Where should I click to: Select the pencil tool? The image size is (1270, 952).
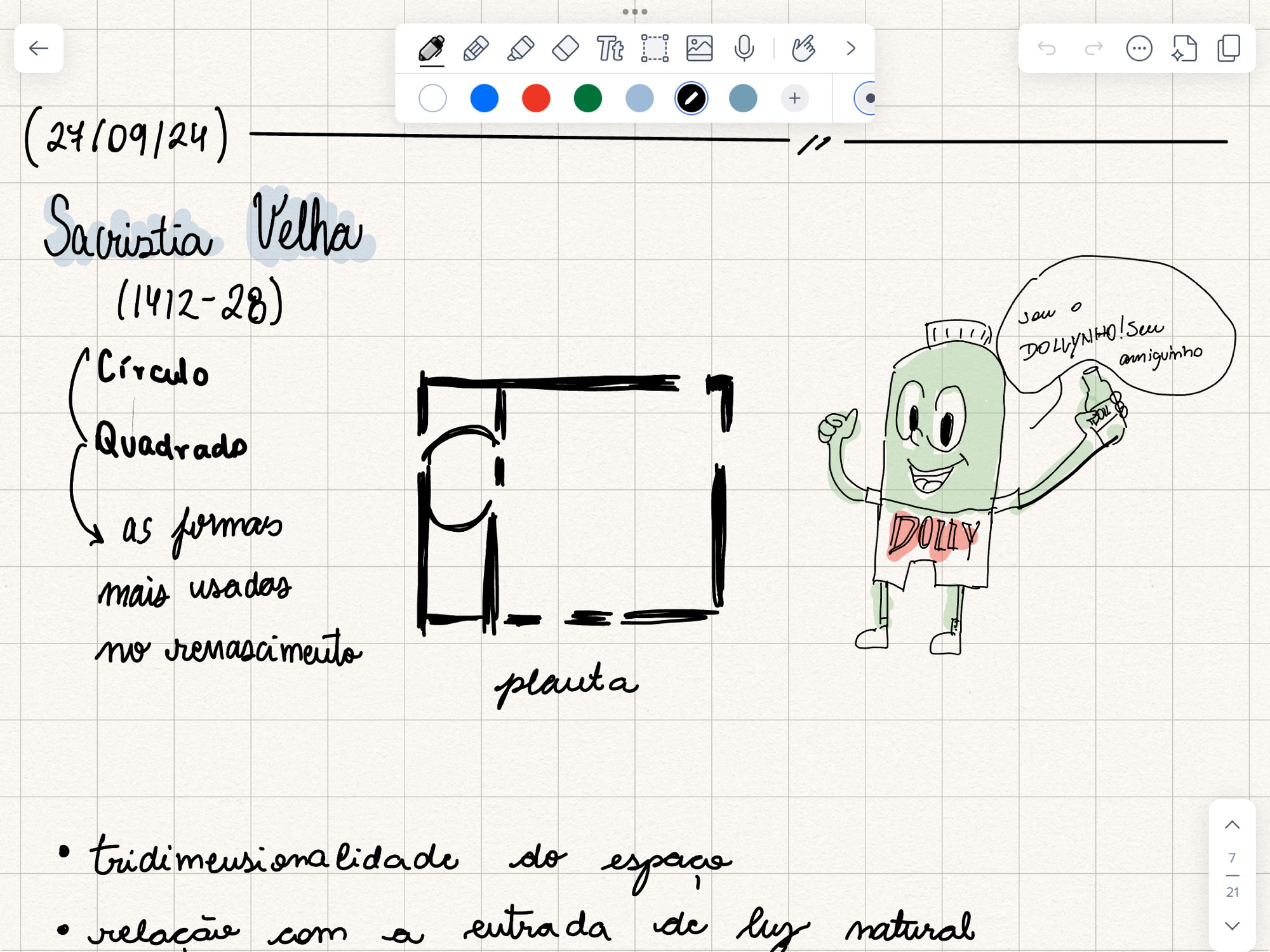point(476,49)
